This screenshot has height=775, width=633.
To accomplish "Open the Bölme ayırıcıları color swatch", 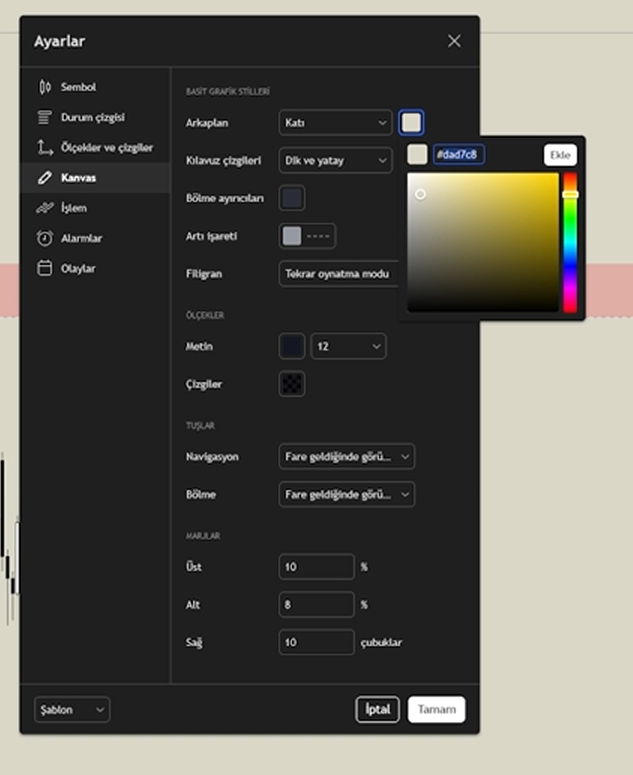I will [x=292, y=198].
